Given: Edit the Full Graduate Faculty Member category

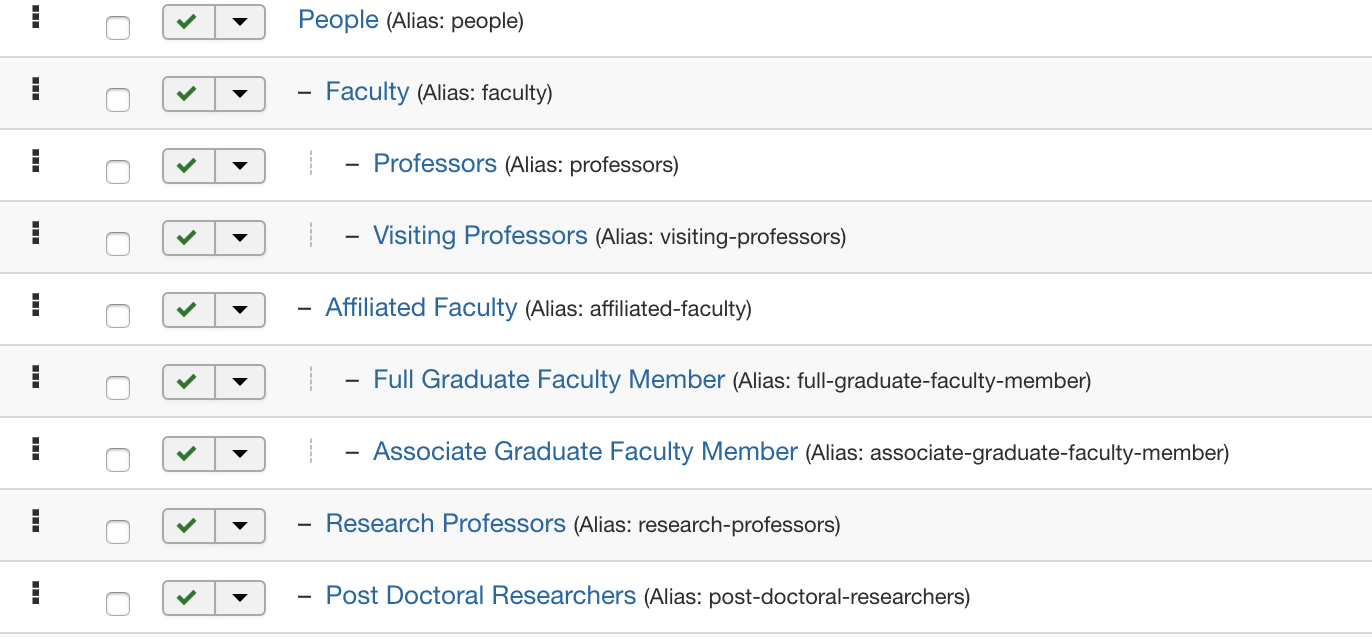Looking at the screenshot, I should click(548, 379).
